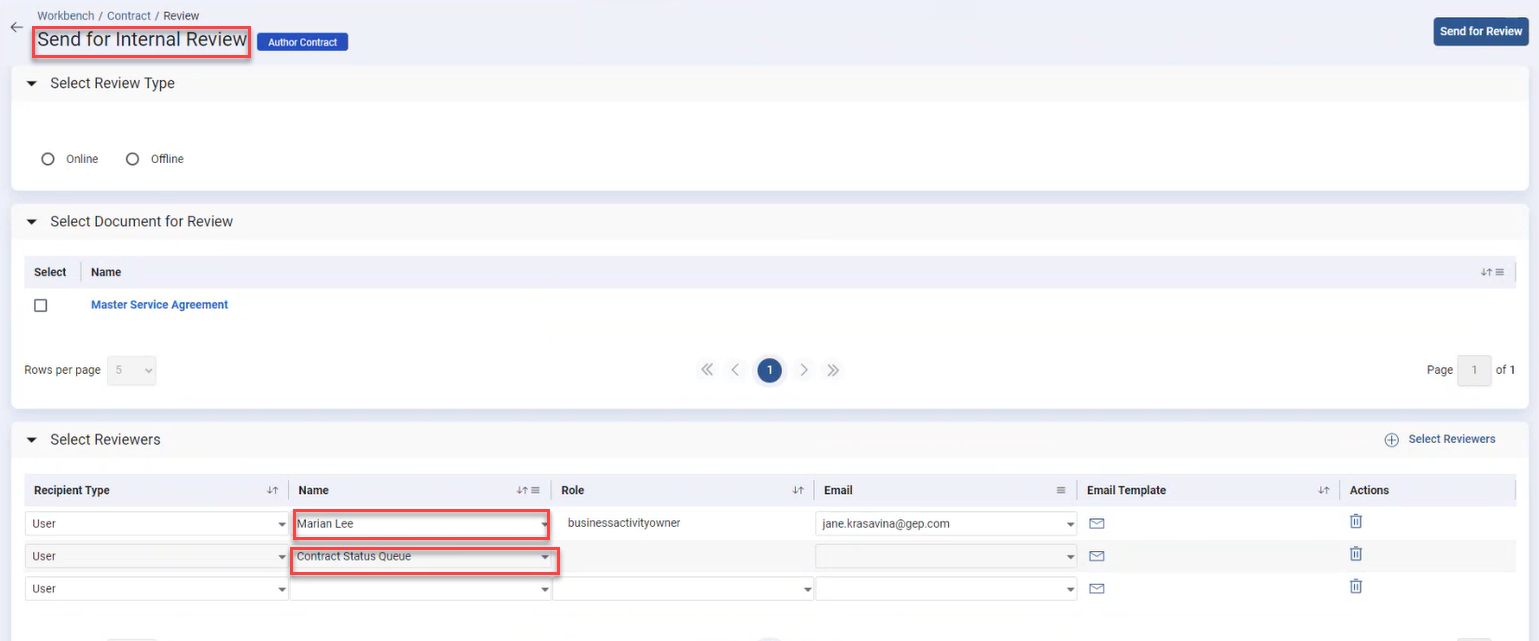This screenshot has height=641, width=1539.
Task: Open the Master Service Agreement link
Action: tap(159, 305)
